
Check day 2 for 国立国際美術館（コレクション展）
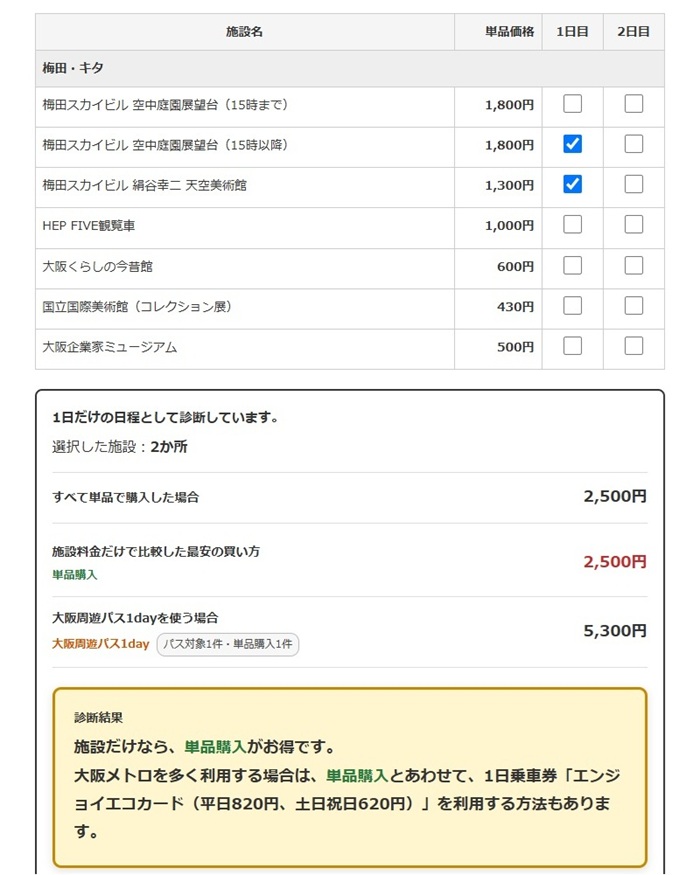click(x=634, y=306)
